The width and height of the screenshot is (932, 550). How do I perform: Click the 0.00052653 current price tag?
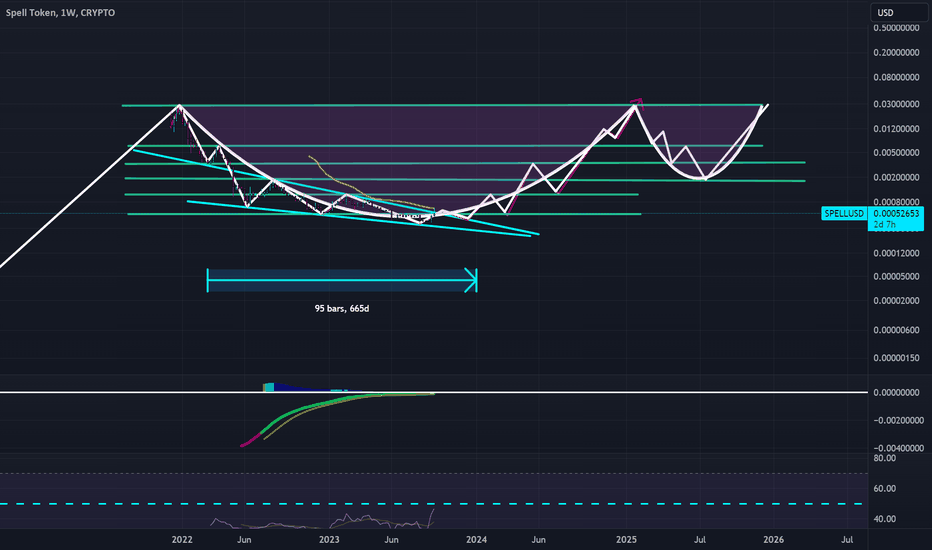click(x=896, y=213)
